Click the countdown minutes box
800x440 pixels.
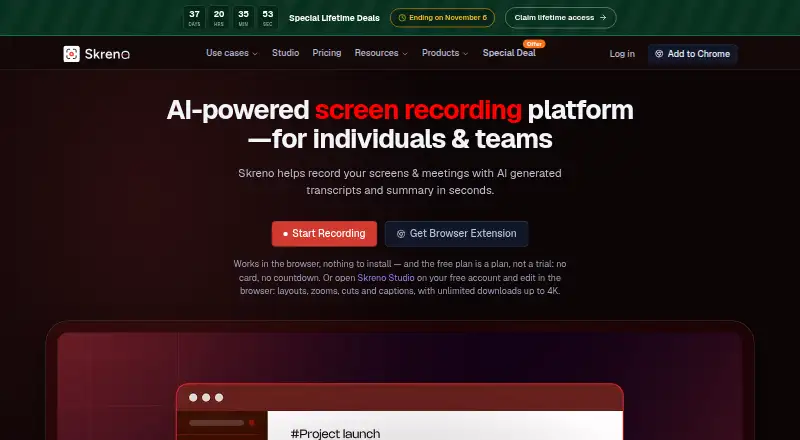tap(243, 18)
